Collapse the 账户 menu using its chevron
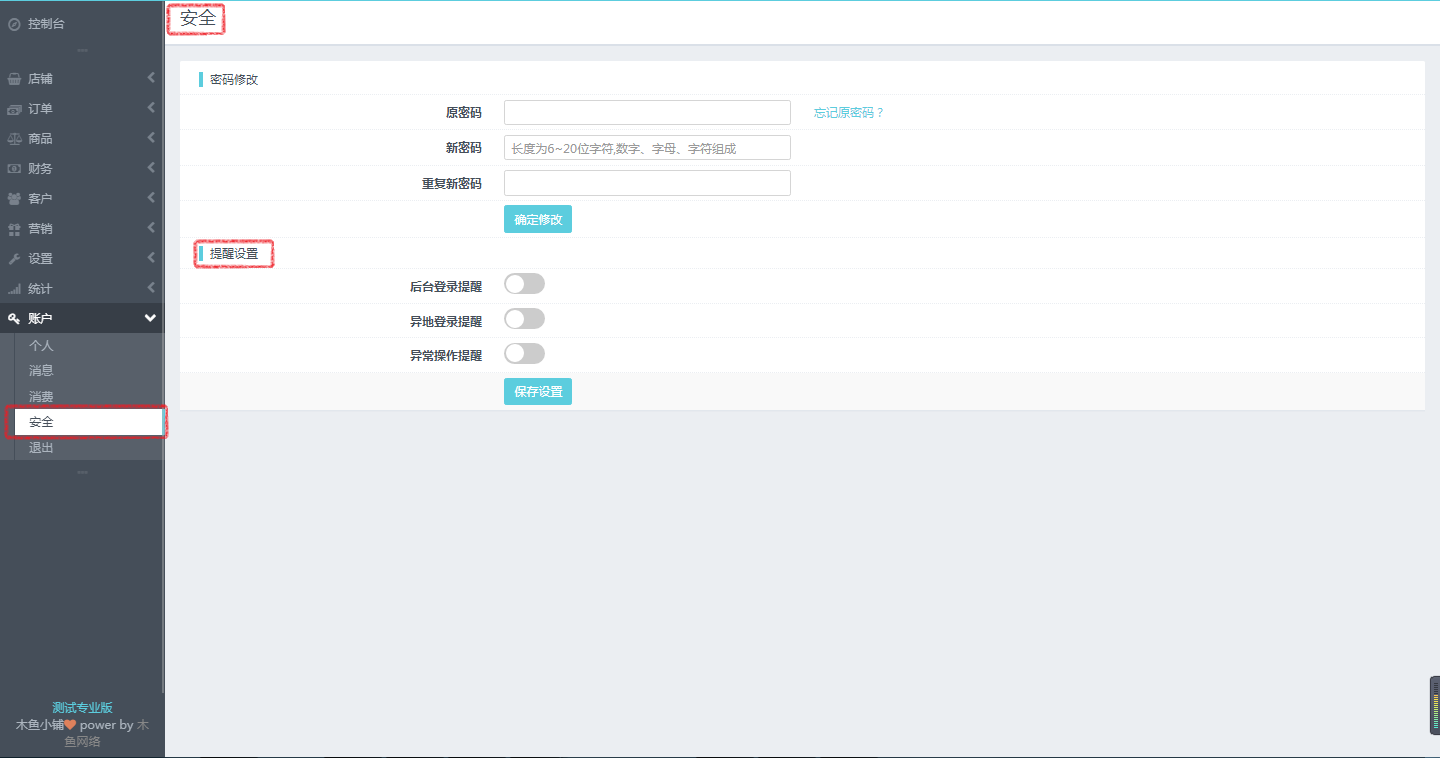1440x763 pixels. coord(150,318)
